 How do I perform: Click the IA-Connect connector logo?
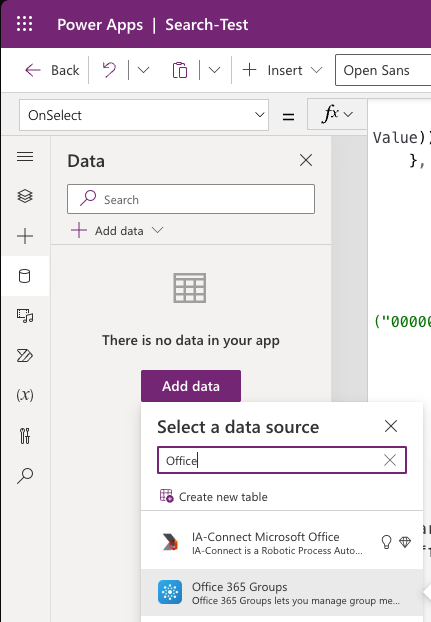coord(170,542)
